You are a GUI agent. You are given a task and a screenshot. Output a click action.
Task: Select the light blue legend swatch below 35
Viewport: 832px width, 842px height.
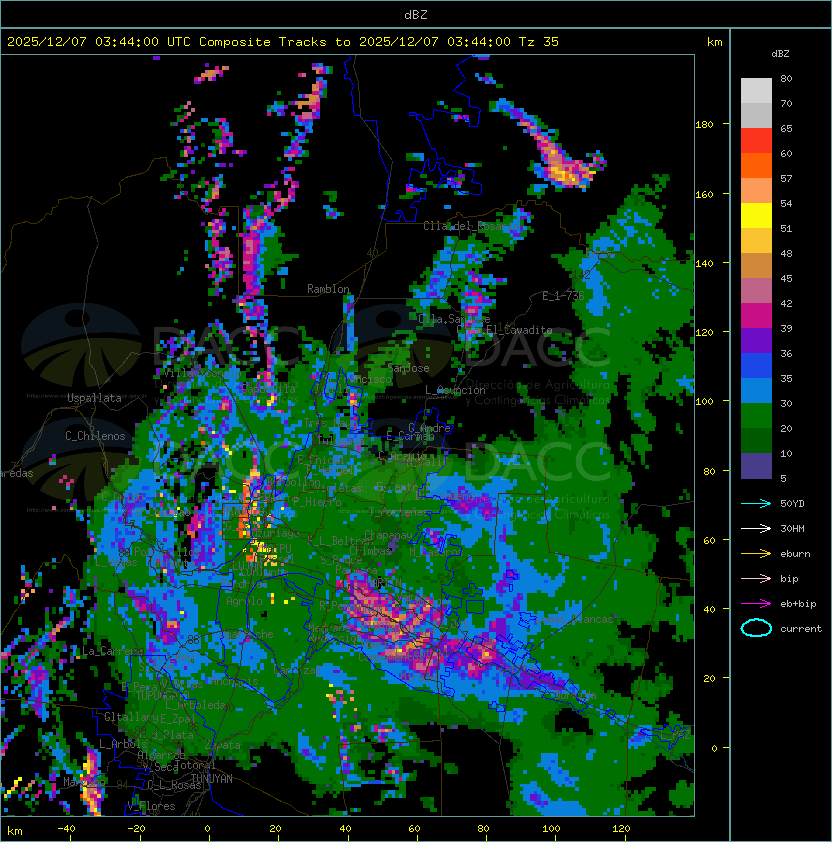756,391
